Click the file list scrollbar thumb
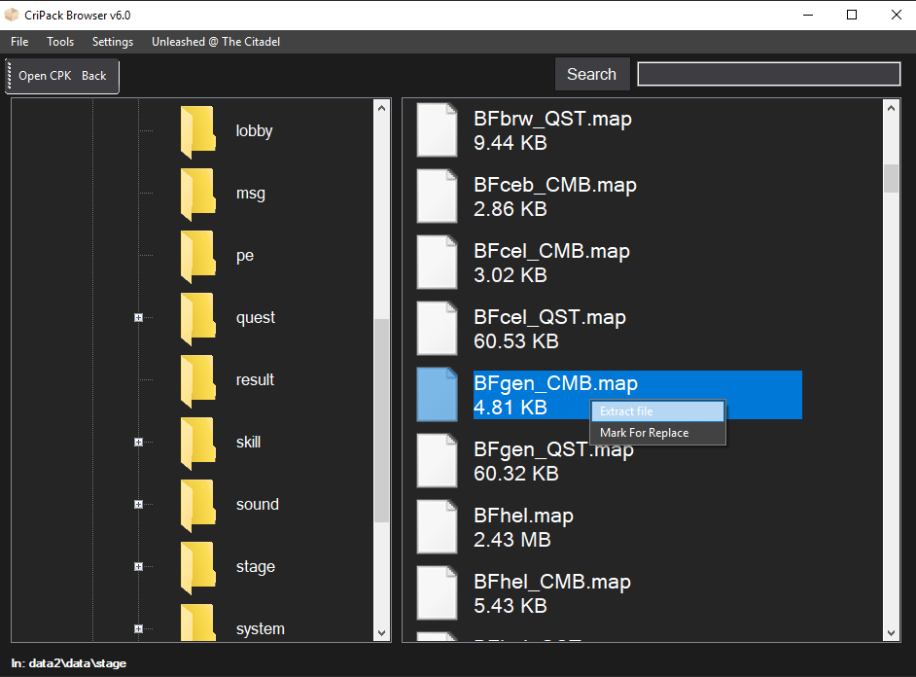 891,178
